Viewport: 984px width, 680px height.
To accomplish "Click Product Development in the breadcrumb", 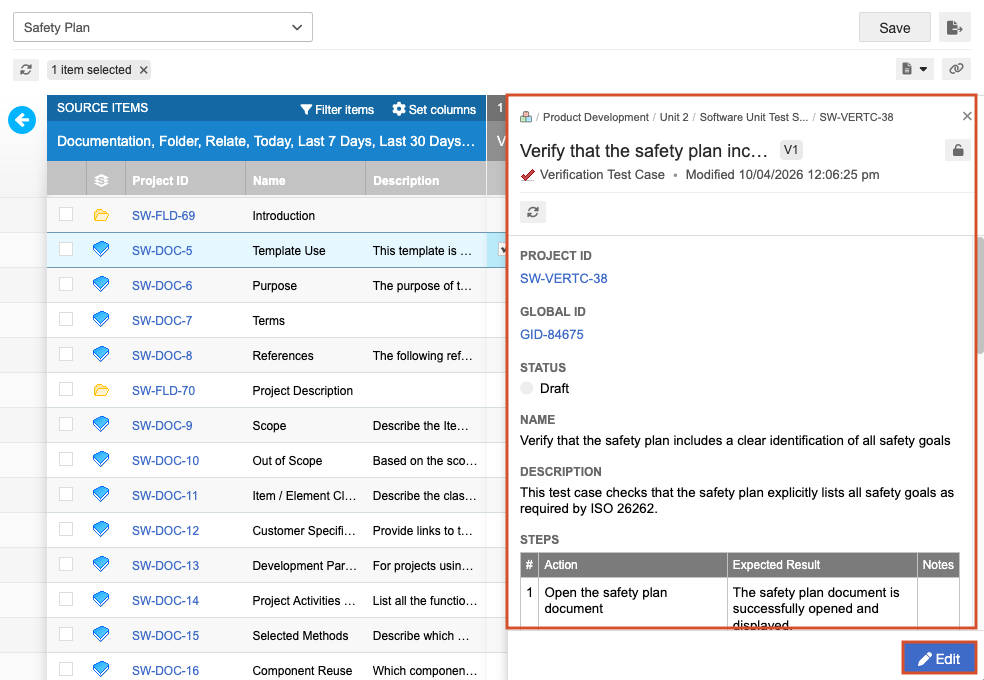I will coord(596,117).
